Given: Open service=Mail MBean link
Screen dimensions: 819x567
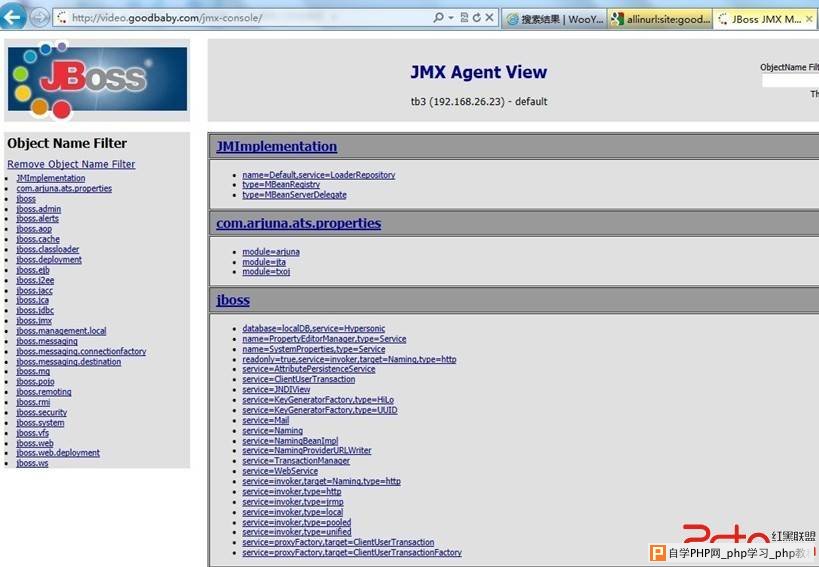Looking at the screenshot, I should click(265, 420).
